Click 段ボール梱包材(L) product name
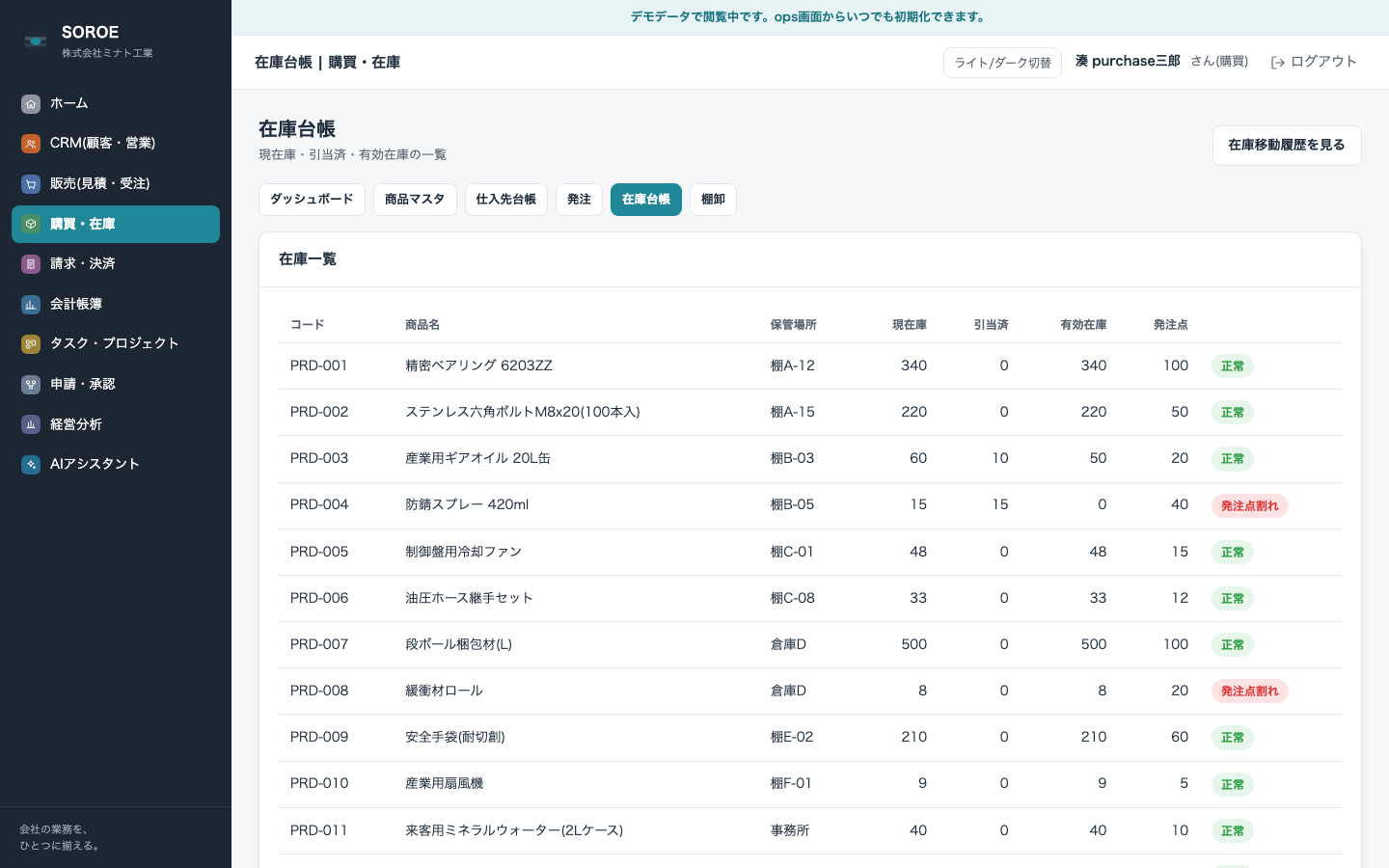The image size is (1389, 868). pos(458,644)
